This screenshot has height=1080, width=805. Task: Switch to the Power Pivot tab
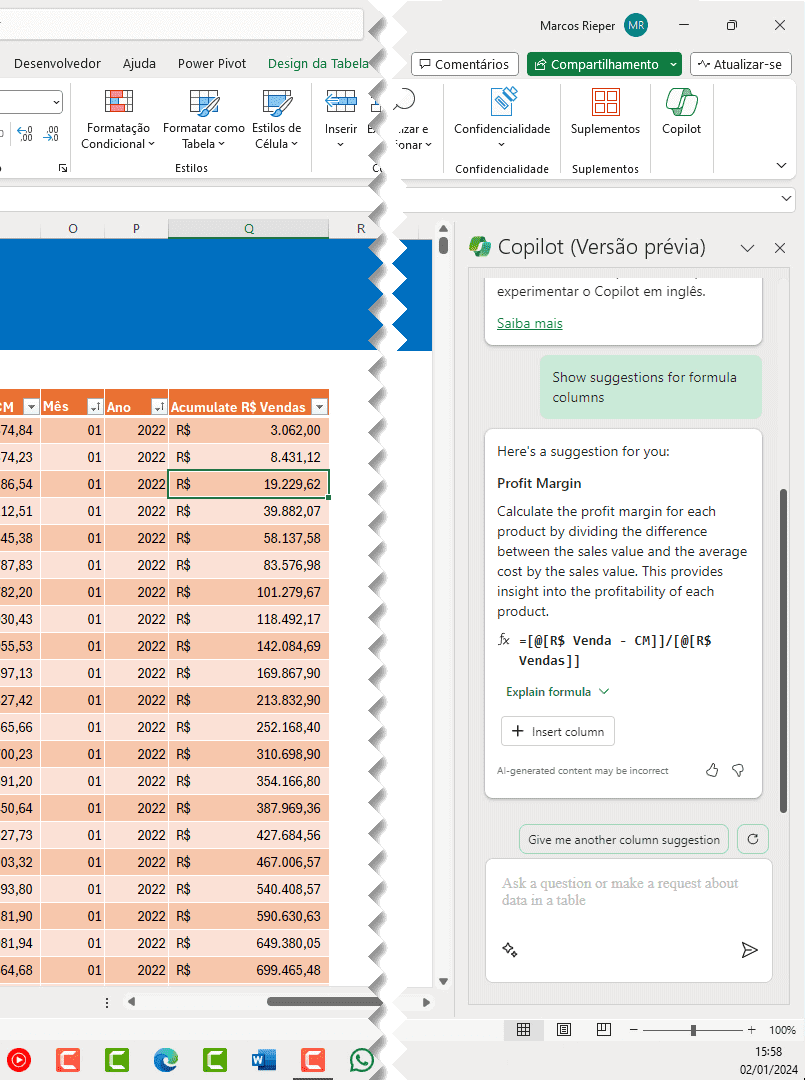coord(212,63)
